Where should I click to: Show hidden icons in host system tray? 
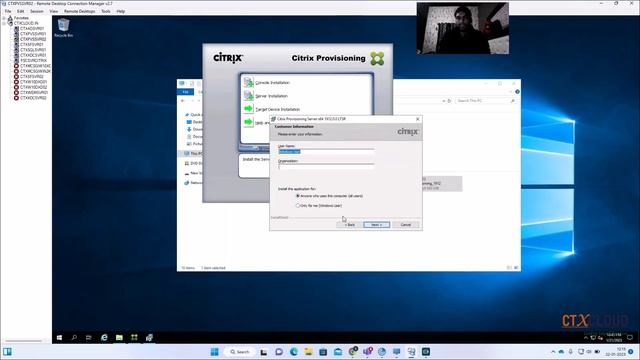tap(553, 352)
